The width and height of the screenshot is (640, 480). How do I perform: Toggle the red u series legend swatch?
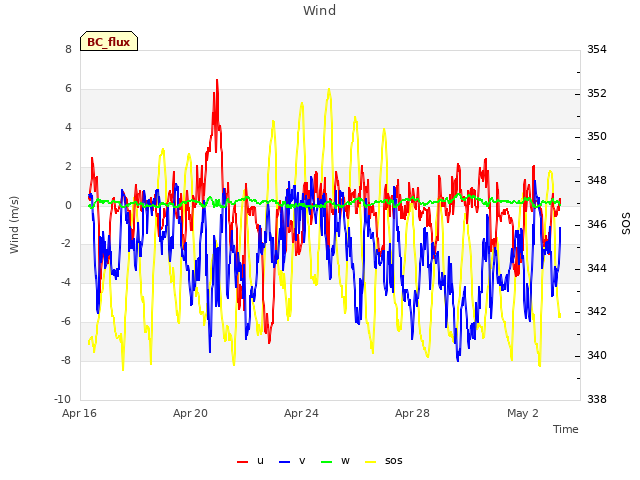tap(242, 462)
